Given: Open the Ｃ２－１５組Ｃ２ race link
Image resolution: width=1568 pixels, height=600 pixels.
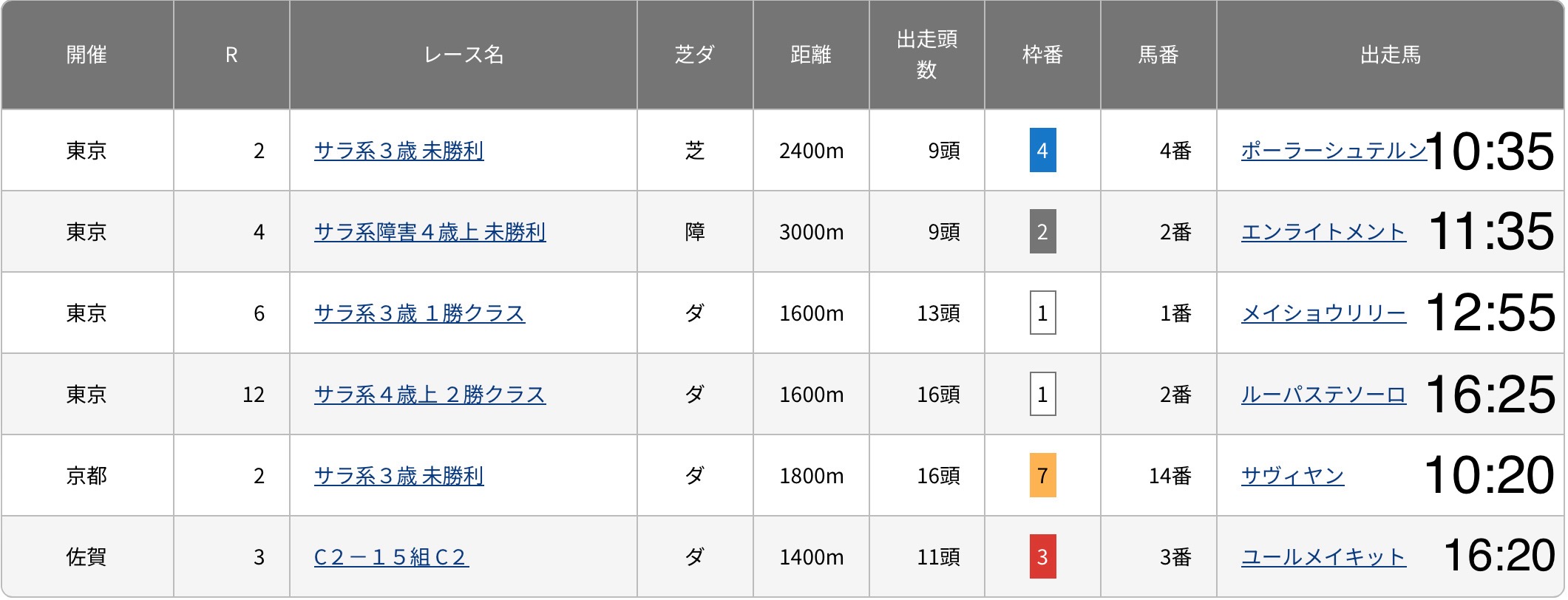Looking at the screenshot, I should tap(391, 557).
